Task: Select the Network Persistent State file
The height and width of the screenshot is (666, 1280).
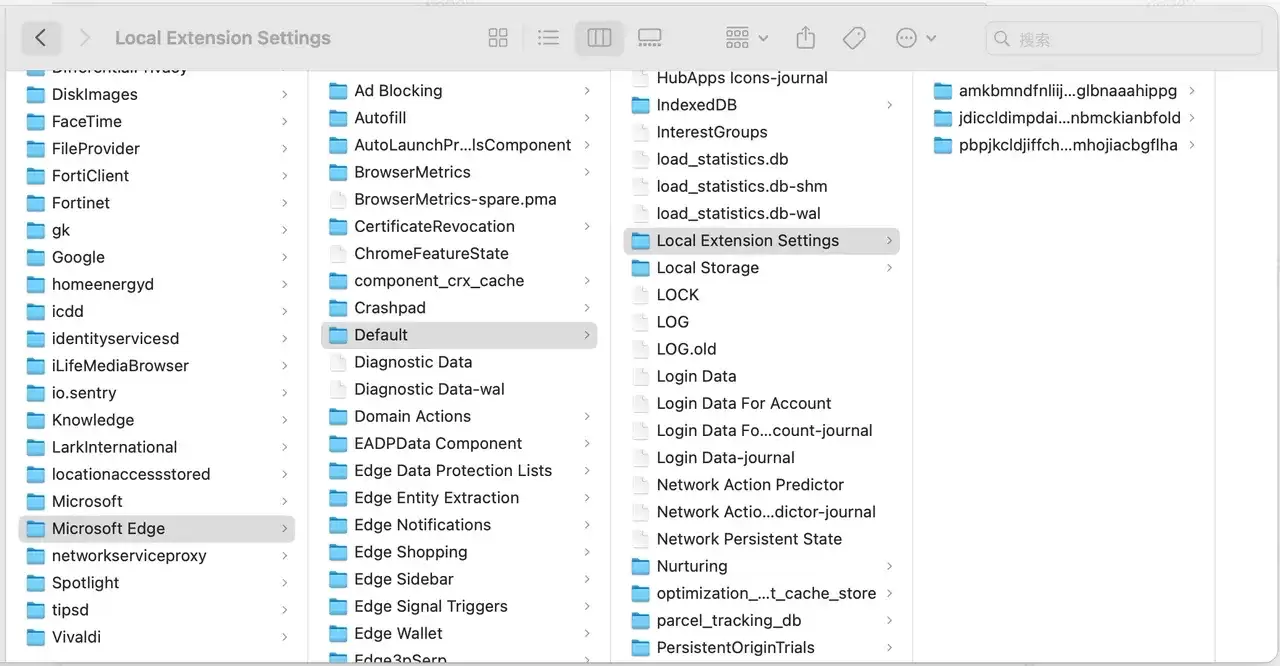Action: (761, 539)
